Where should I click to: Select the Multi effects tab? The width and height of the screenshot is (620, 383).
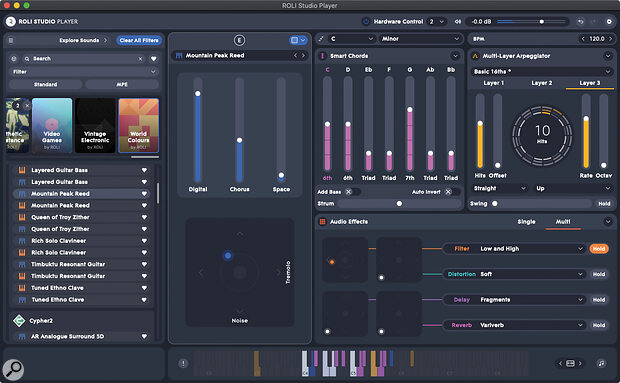click(563, 222)
